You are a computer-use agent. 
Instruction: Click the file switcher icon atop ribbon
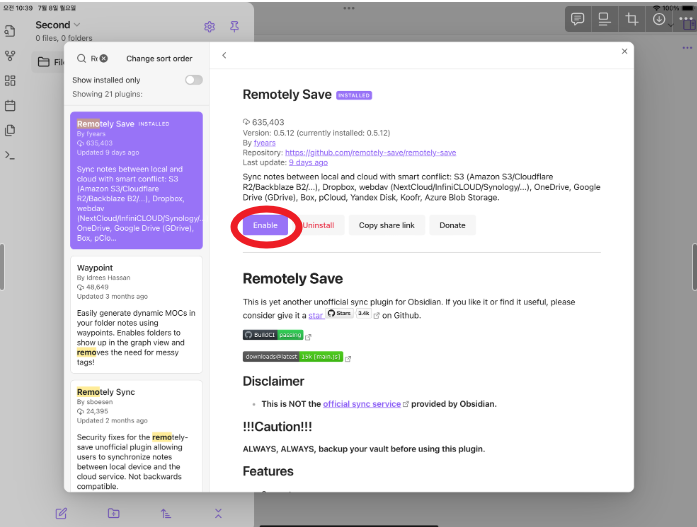[10, 31]
